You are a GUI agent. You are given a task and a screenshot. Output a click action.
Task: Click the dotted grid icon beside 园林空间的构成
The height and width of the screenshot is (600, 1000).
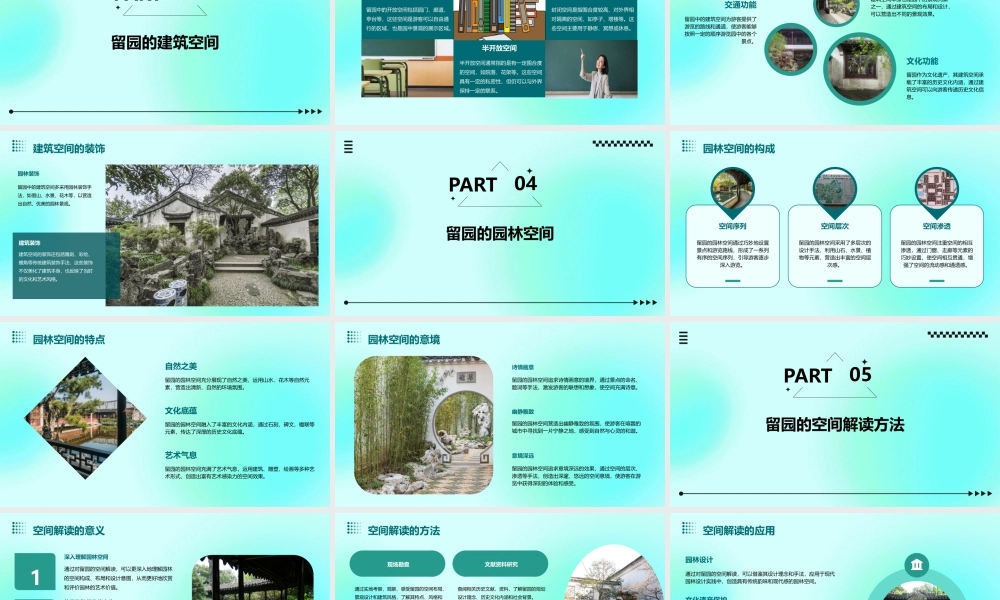[x=688, y=147]
